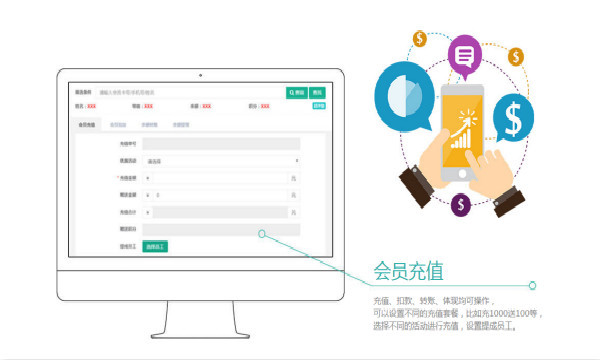Open the second tab next to 会员充值
Screen dimensions: 600x360
118,125
